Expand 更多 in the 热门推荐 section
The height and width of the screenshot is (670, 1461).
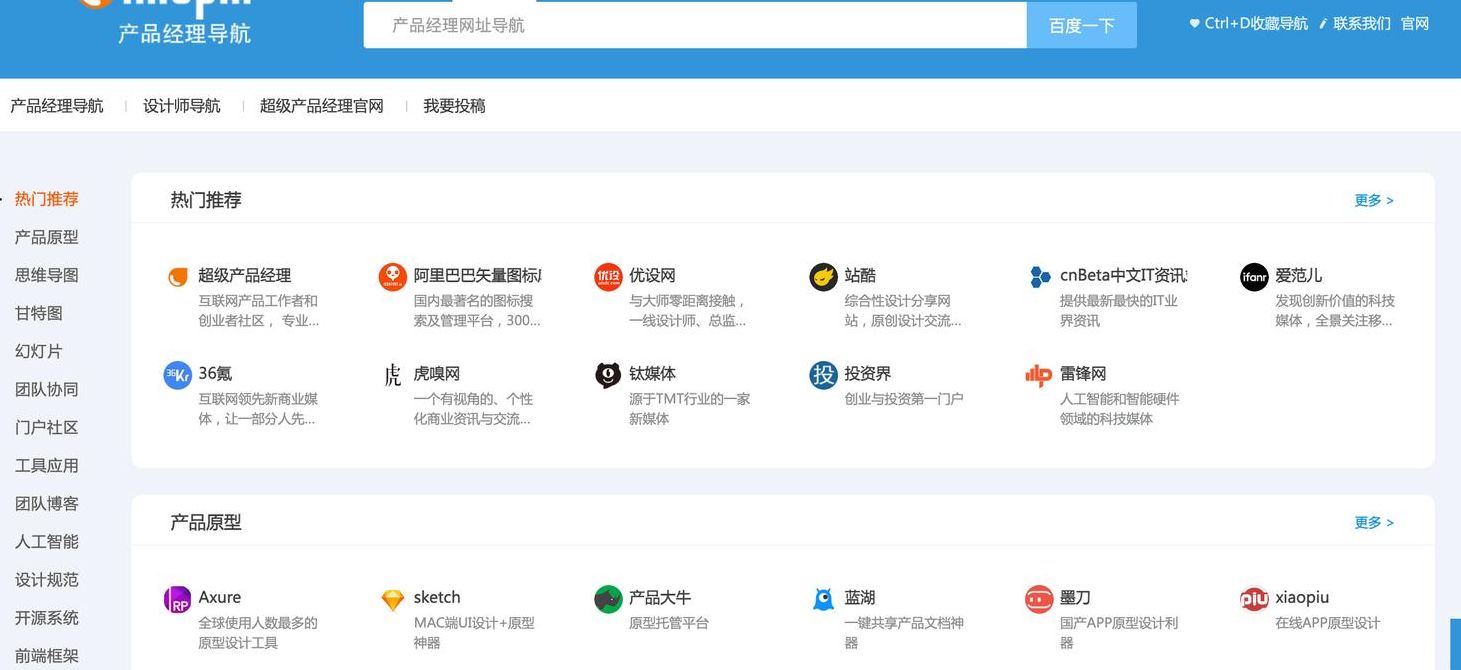tap(1374, 200)
